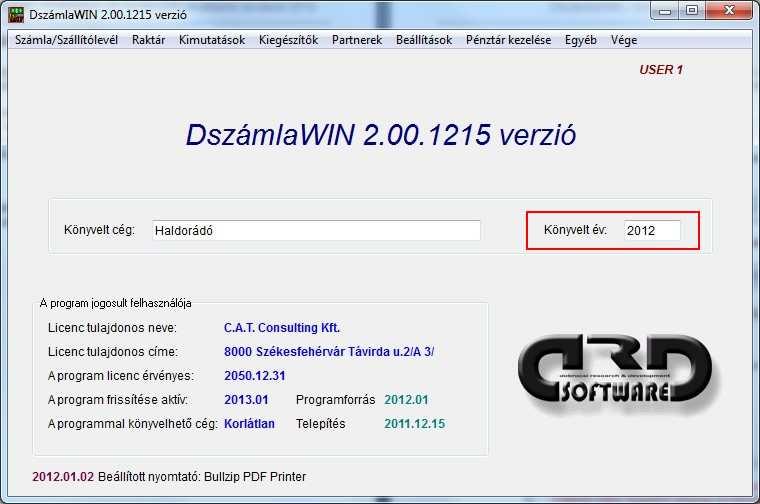Click the Telepítés date 2011.12.15
Screen dimensions: 760x504
[415, 424]
